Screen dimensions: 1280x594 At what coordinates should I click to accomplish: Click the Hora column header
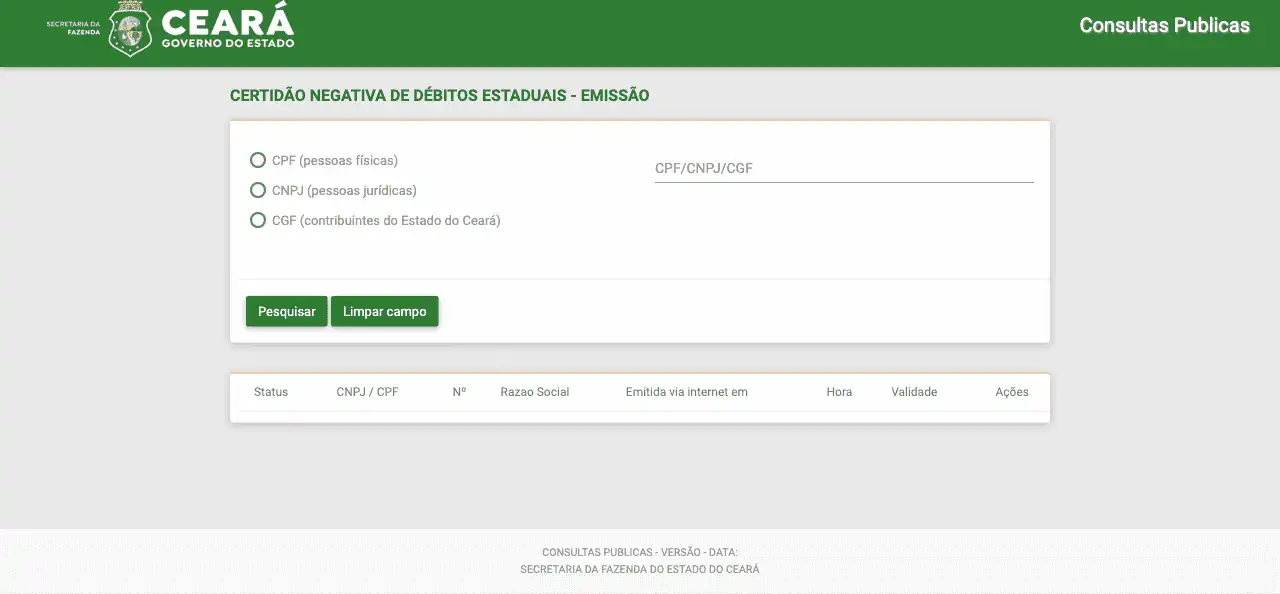tap(839, 392)
